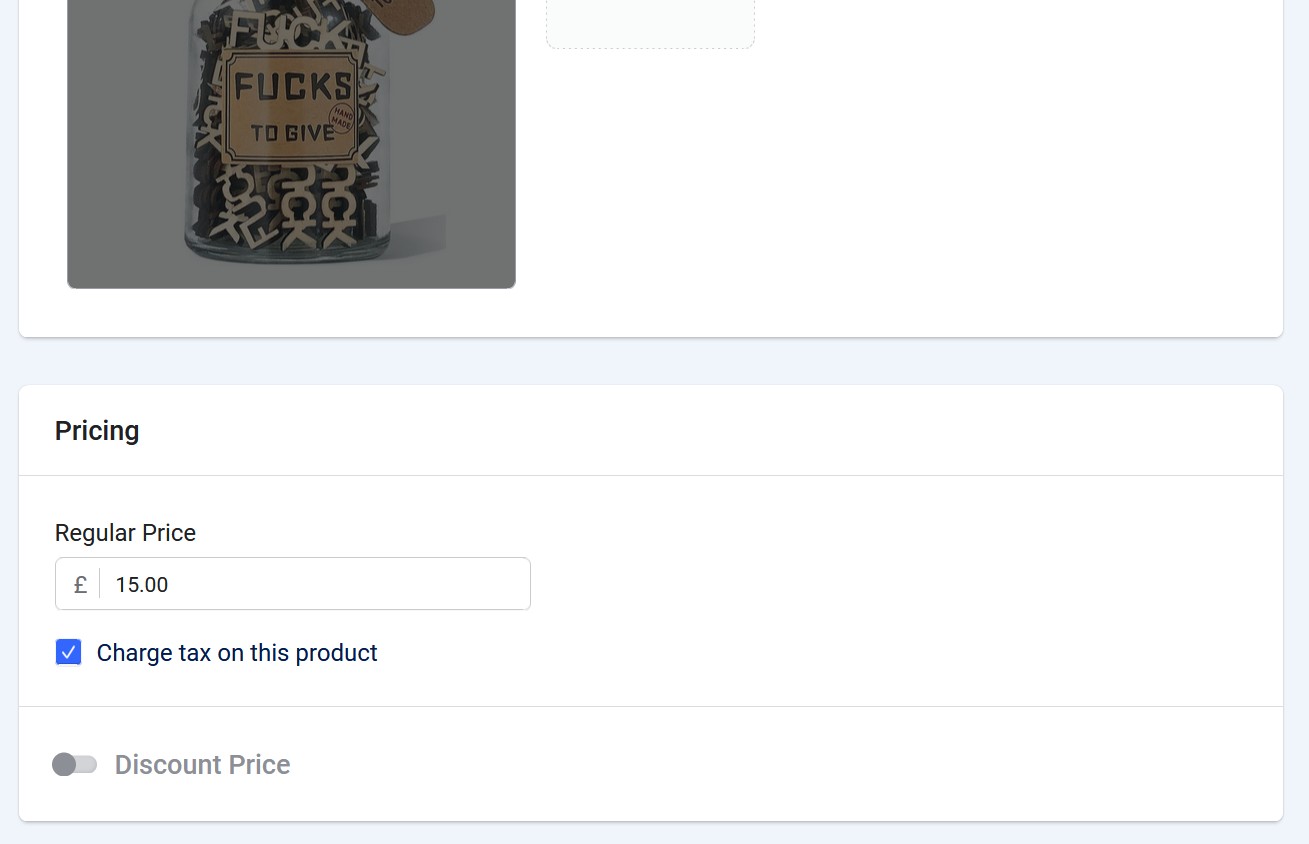Screen dimensions: 1309x844
Task: Click the grey knob of the Discount toggle
Action: click(x=64, y=765)
